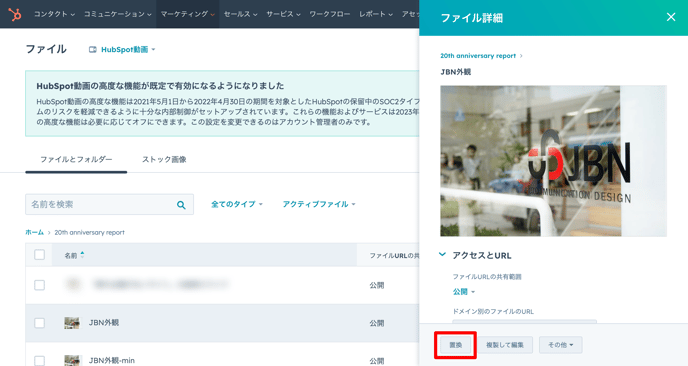The width and height of the screenshot is (688, 366).
Task: Toggle the select-all checkbox in header
Action: (39, 255)
